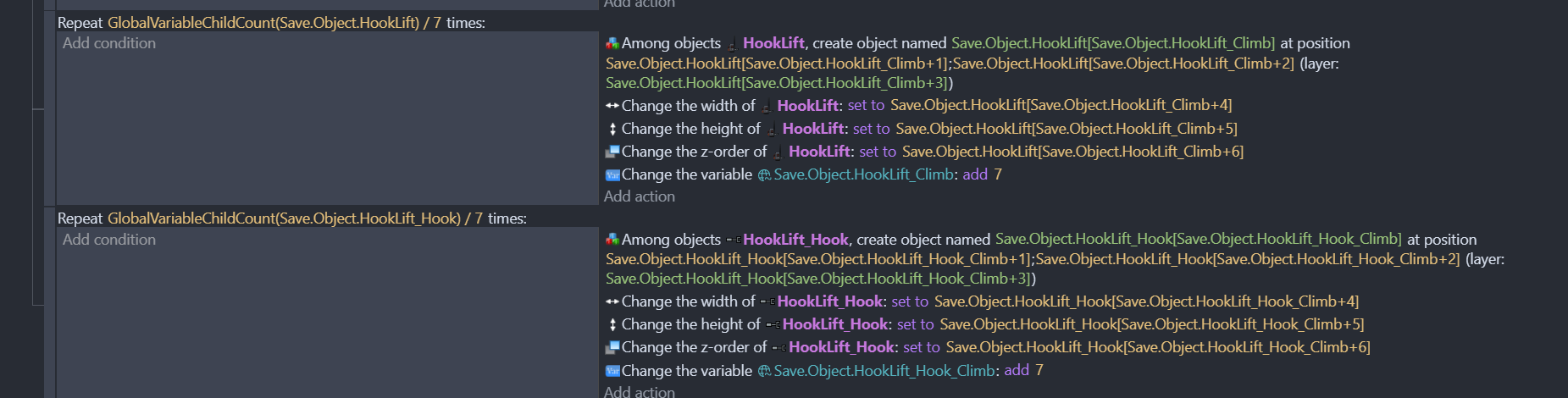Add a condition to the HookLift_Hook repeat event
Image resolution: width=1568 pixels, height=398 pixels.
tap(109, 240)
